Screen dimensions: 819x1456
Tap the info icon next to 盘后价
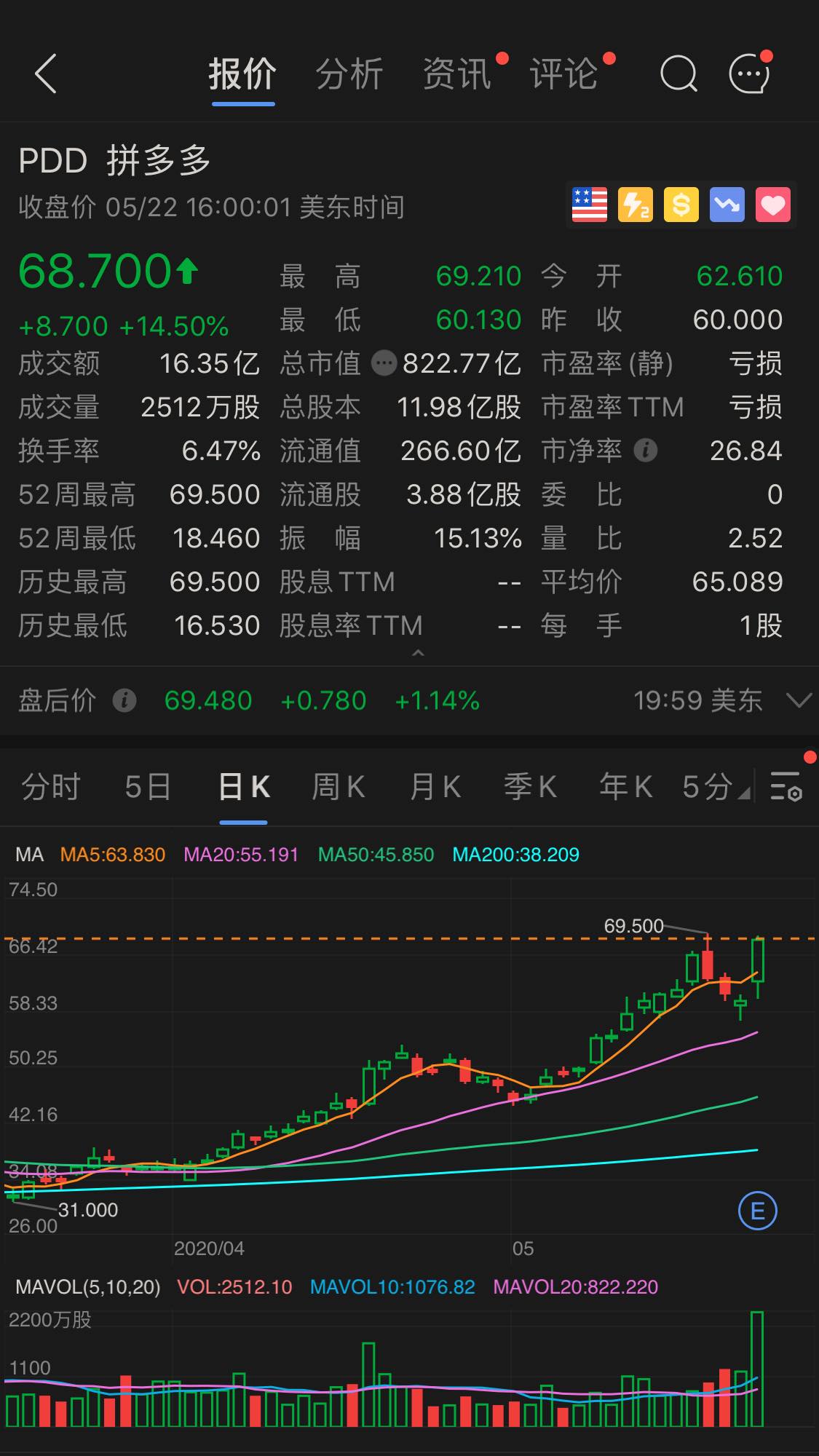click(x=124, y=700)
